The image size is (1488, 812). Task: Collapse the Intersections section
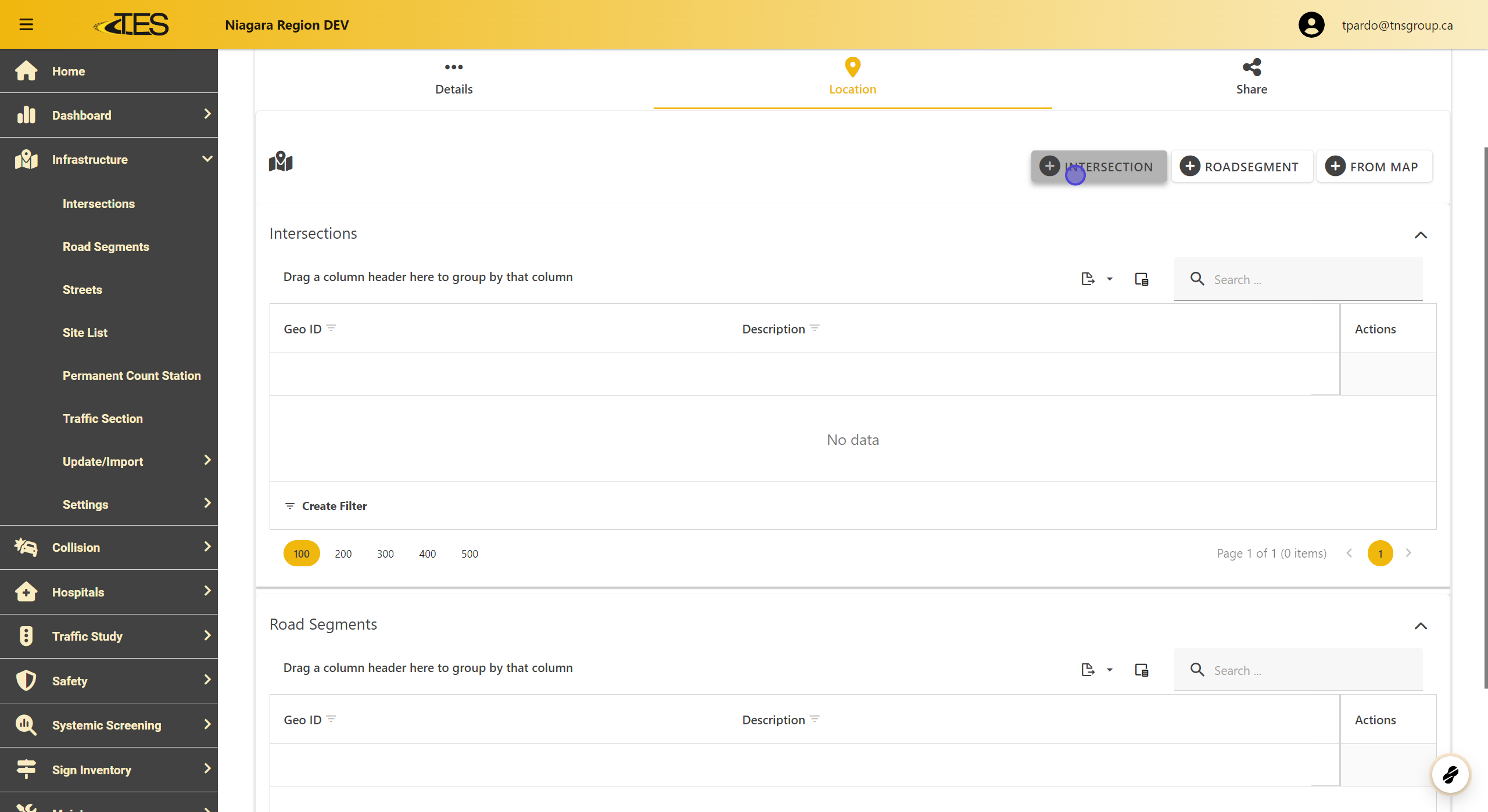(x=1421, y=235)
